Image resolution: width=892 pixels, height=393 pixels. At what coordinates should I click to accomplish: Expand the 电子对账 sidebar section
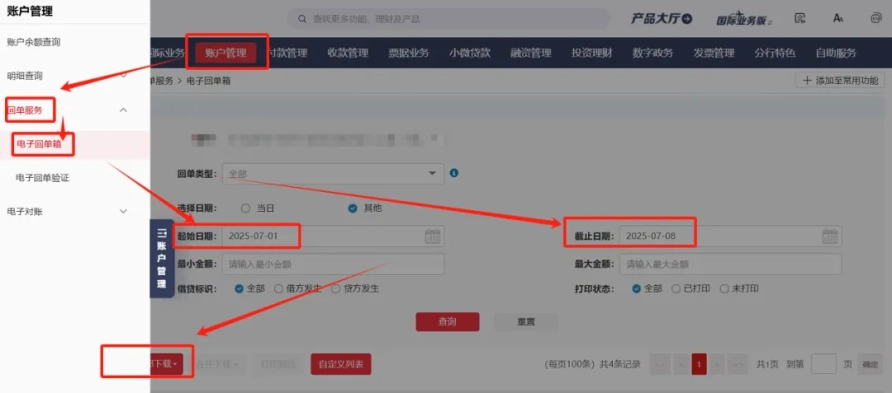click(x=123, y=212)
